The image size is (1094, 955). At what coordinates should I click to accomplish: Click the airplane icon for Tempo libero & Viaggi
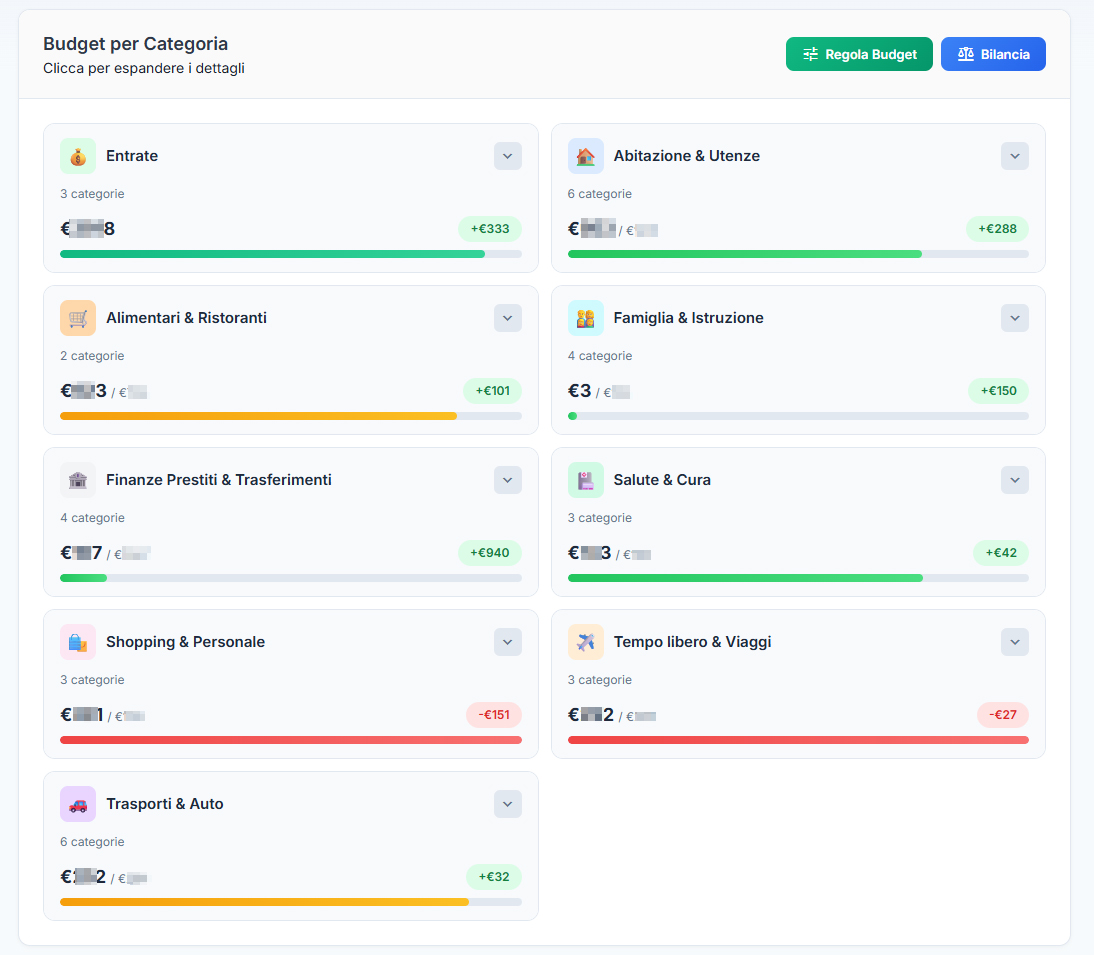[x=585, y=642]
